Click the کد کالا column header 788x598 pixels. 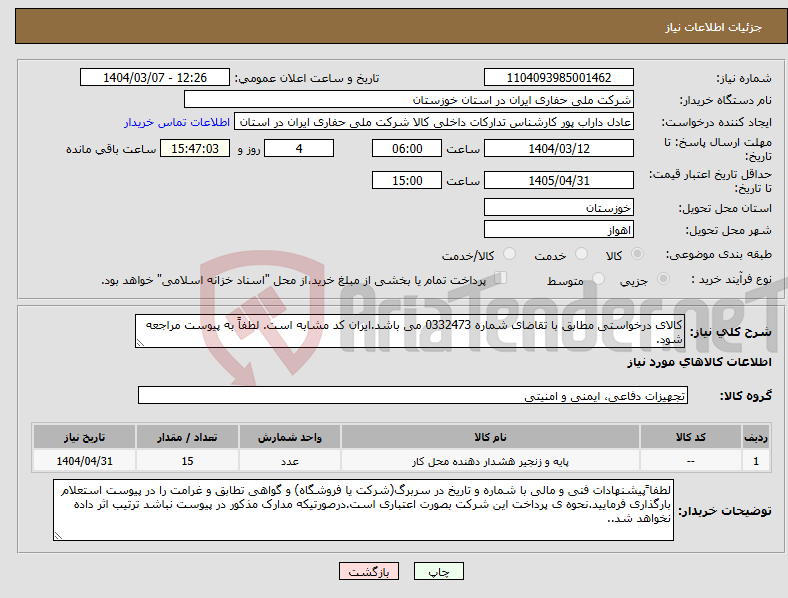(691, 437)
